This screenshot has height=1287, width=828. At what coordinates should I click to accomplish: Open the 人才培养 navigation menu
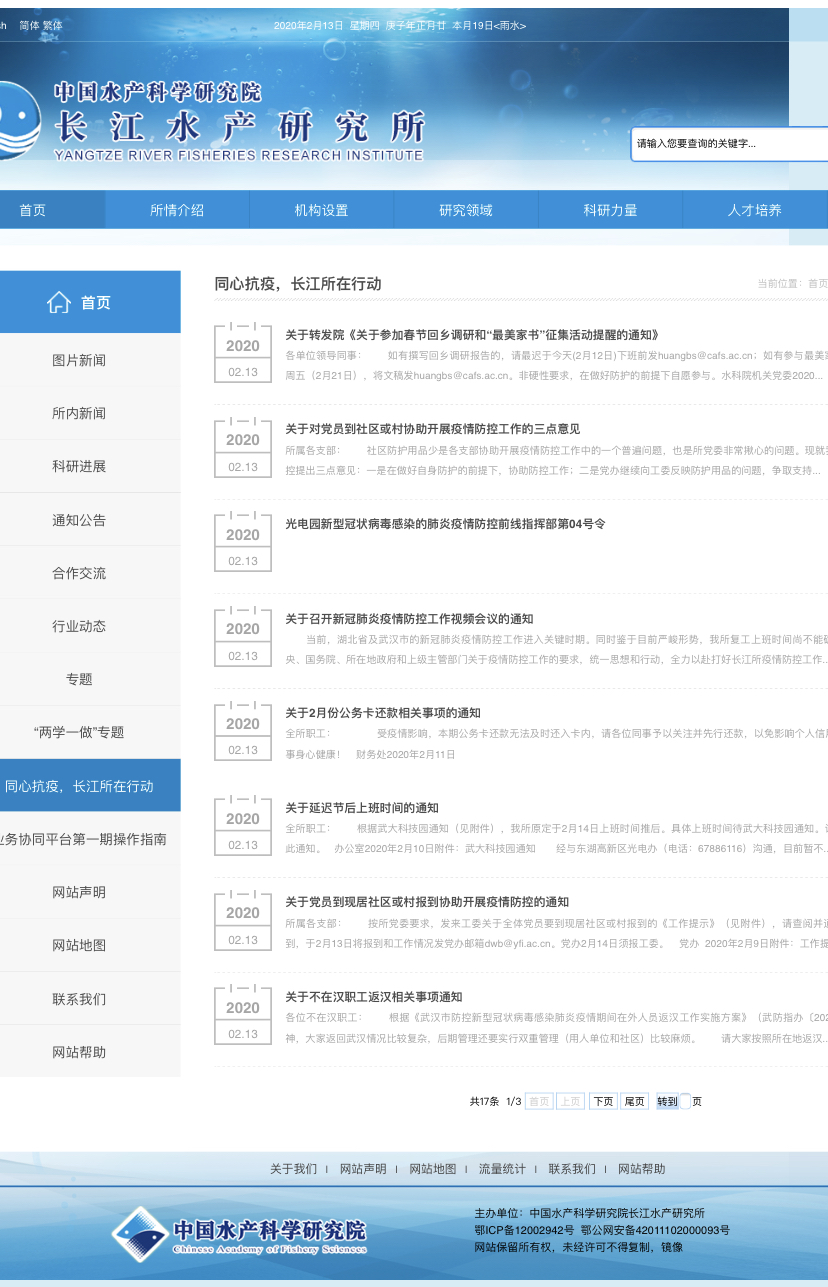pos(755,210)
